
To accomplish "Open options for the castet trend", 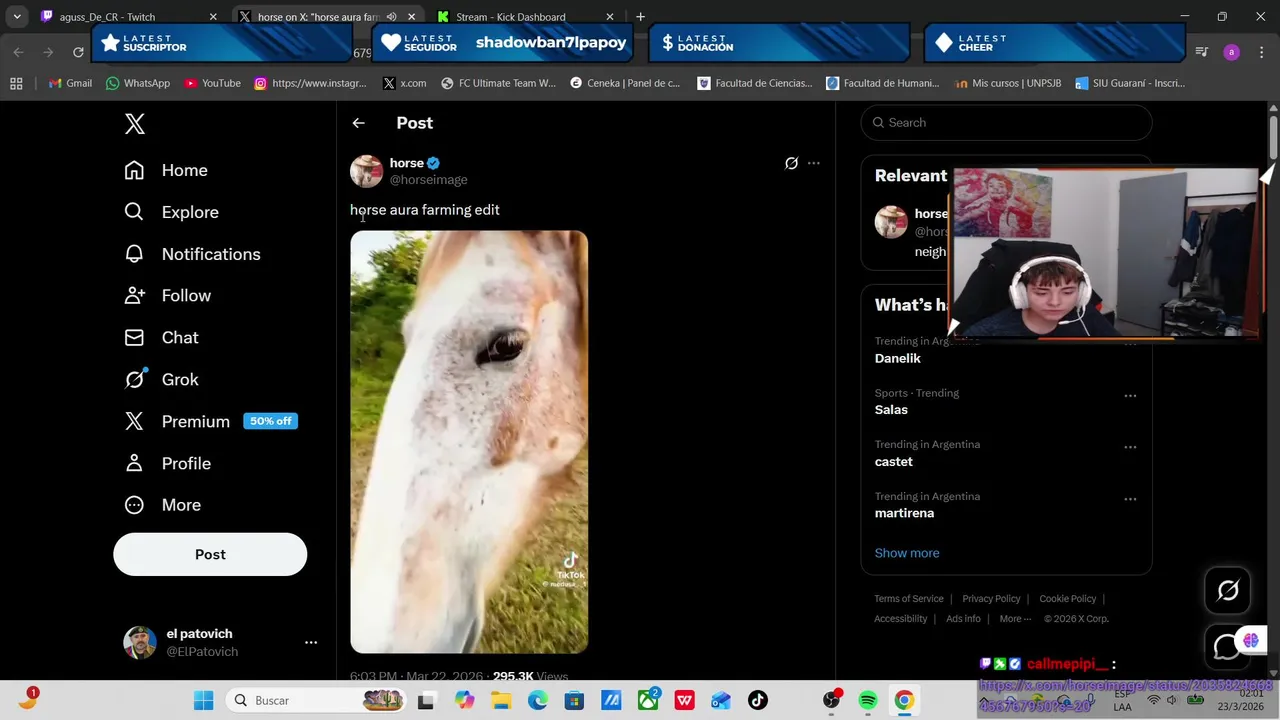I will pyautogui.click(x=1130, y=447).
